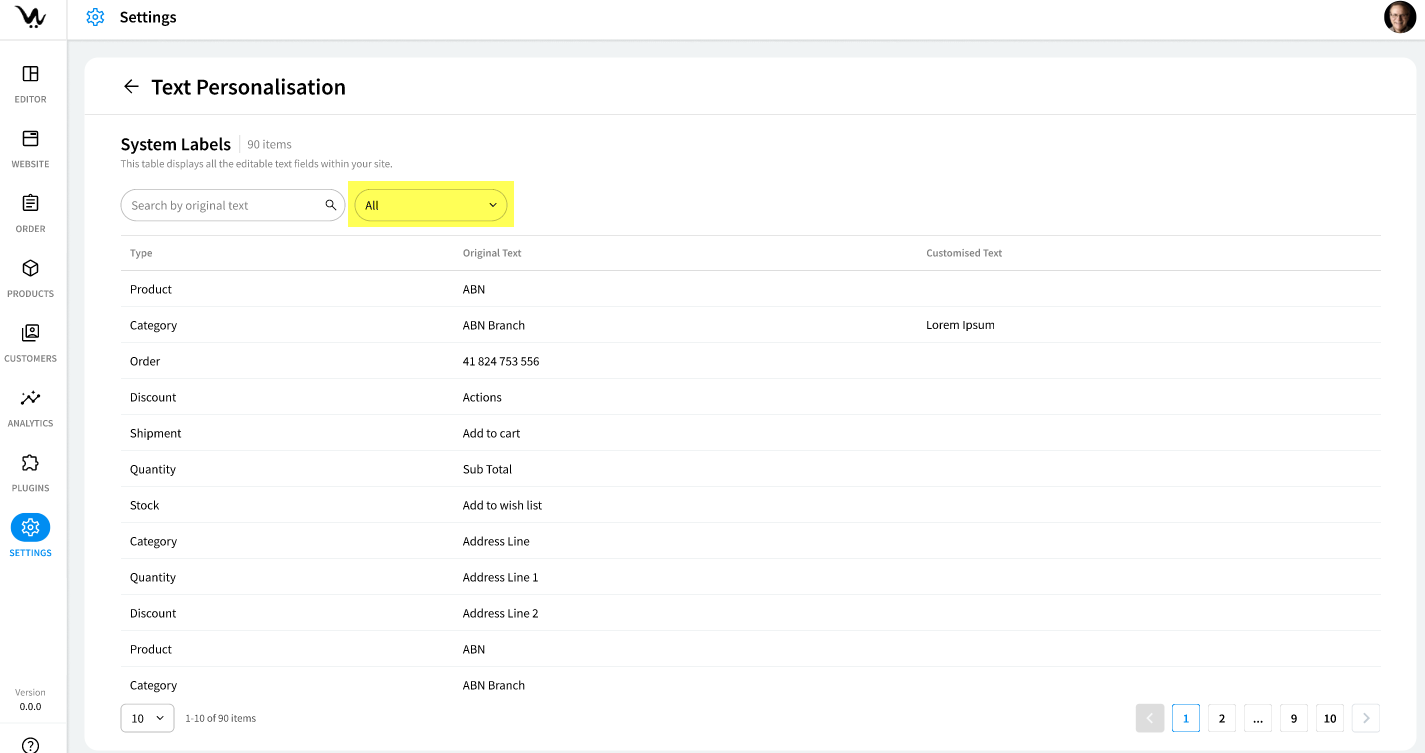Open the user profile avatar
Image resolution: width=1425 pixels, height=753 pixels.
pyautogui.click(x=1399, y=18)
